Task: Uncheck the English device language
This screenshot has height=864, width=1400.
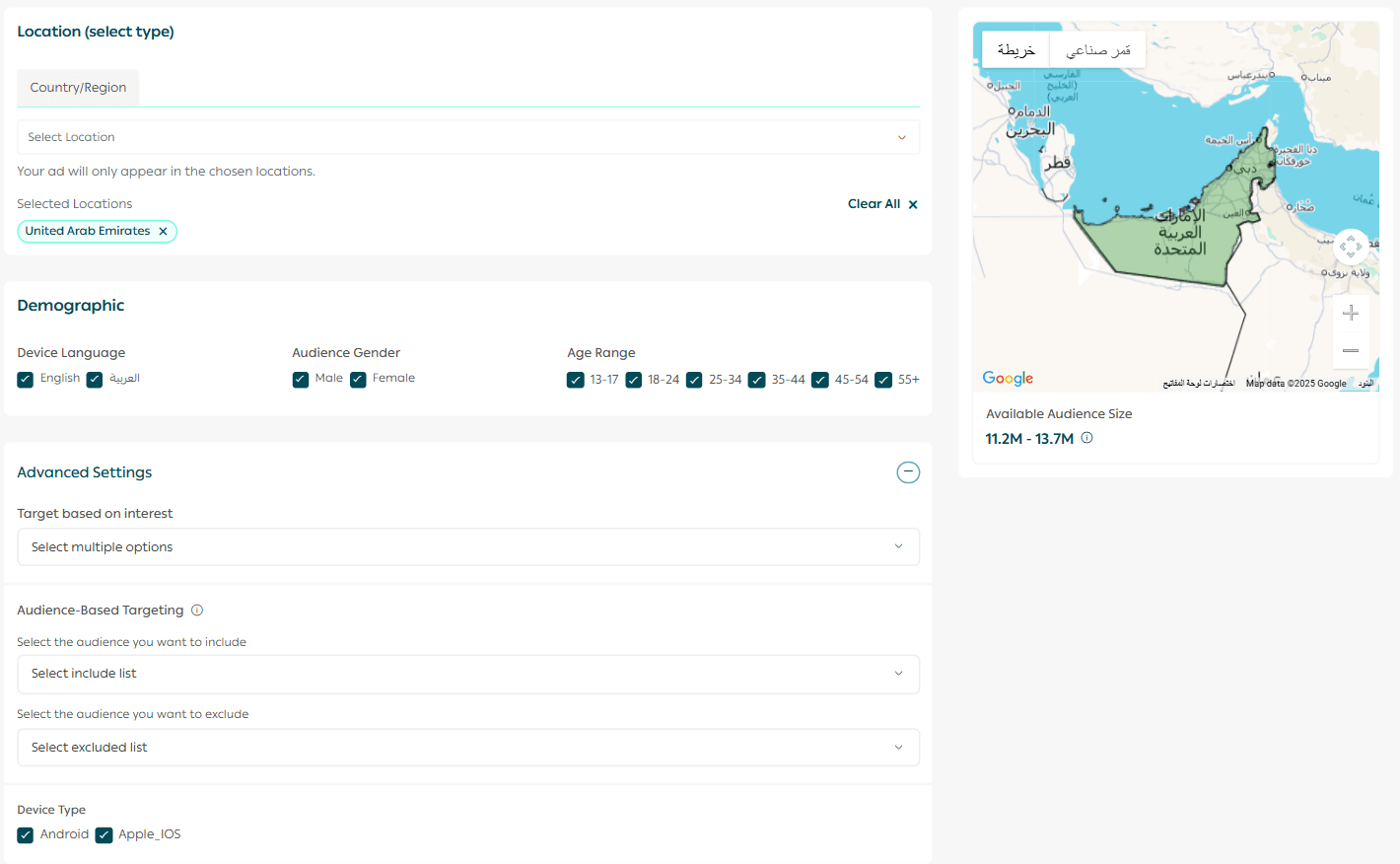Action: click(26, 380)
